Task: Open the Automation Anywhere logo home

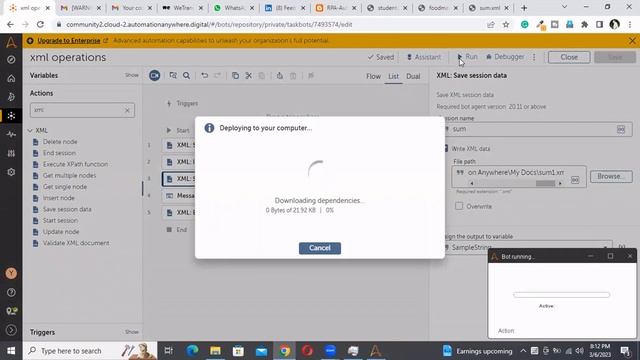Action: (11, 42)
